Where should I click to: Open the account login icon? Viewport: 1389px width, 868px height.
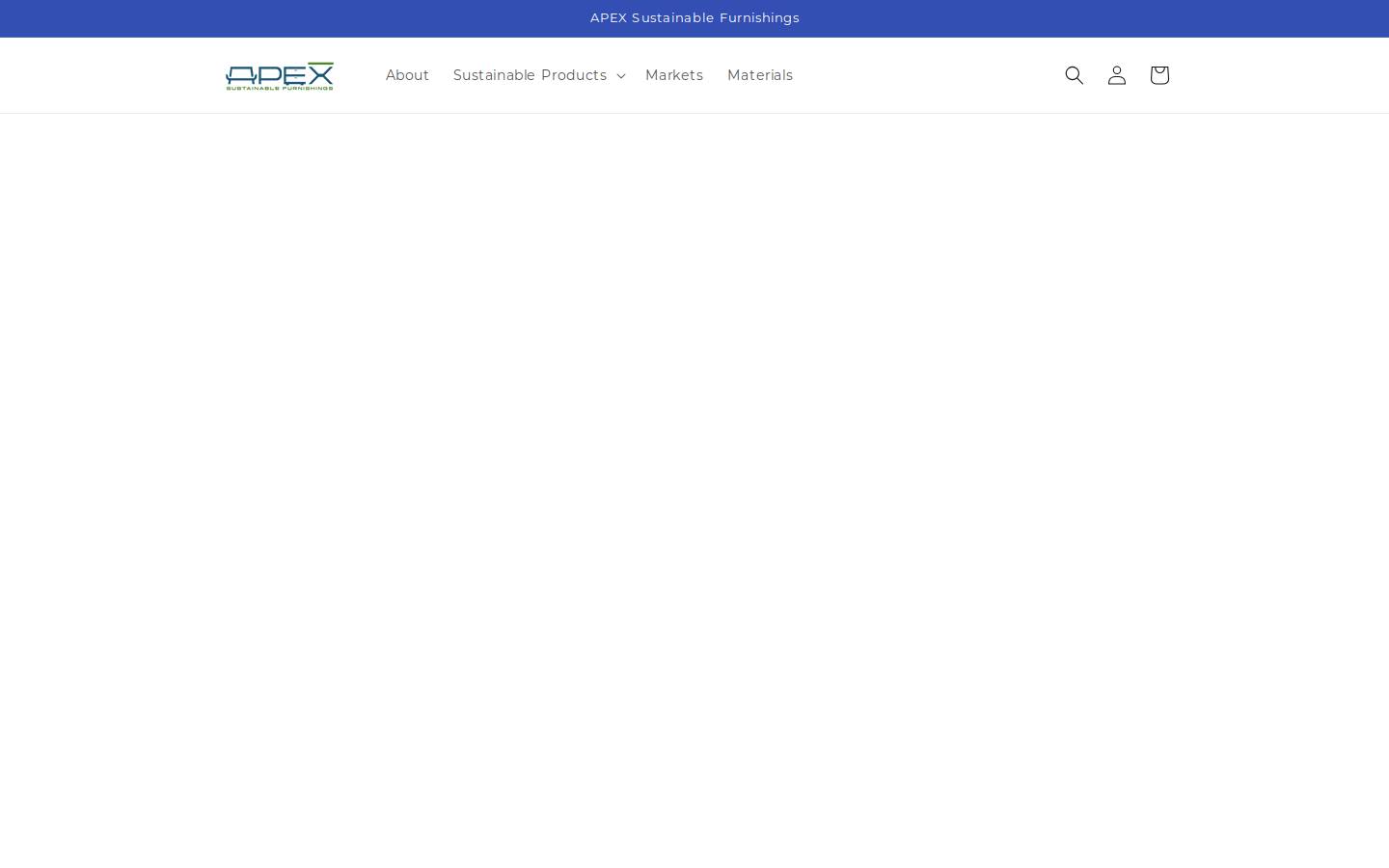1117,75
